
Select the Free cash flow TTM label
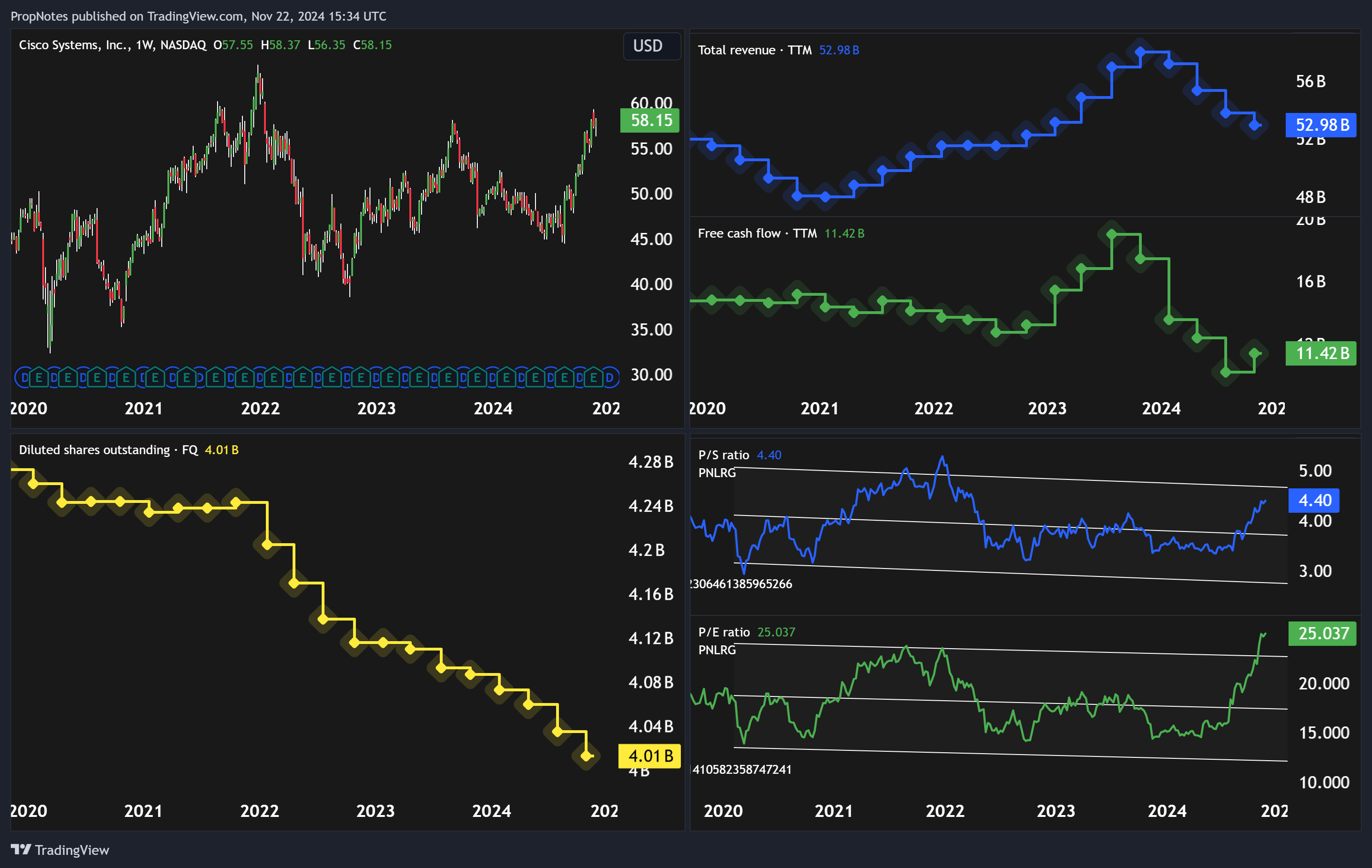757,233
